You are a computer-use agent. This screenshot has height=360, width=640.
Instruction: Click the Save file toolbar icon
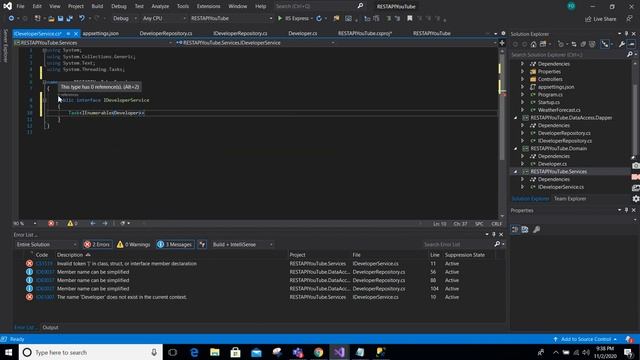click(x=60, y=18)
